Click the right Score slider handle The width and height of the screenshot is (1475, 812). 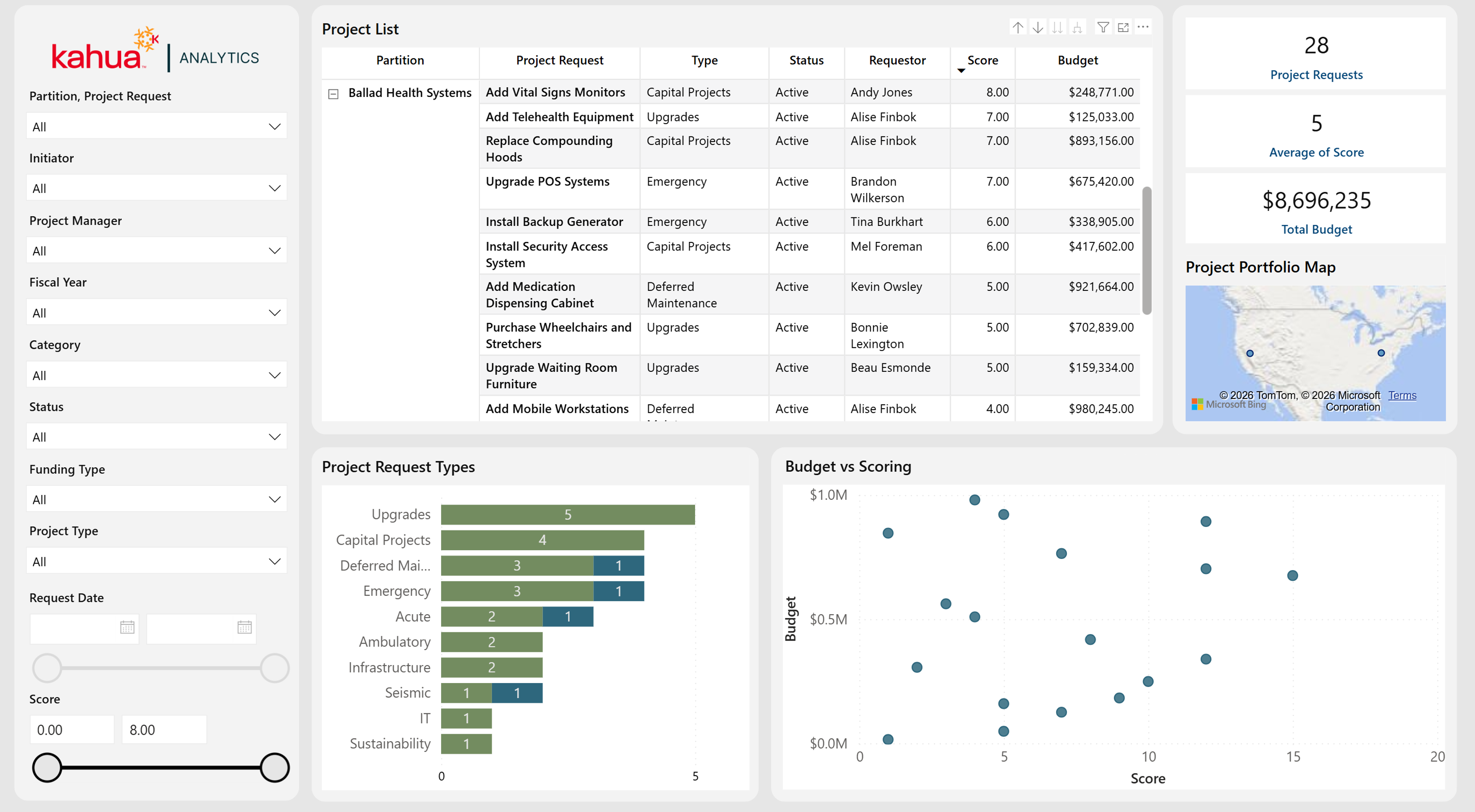[274, 768]
